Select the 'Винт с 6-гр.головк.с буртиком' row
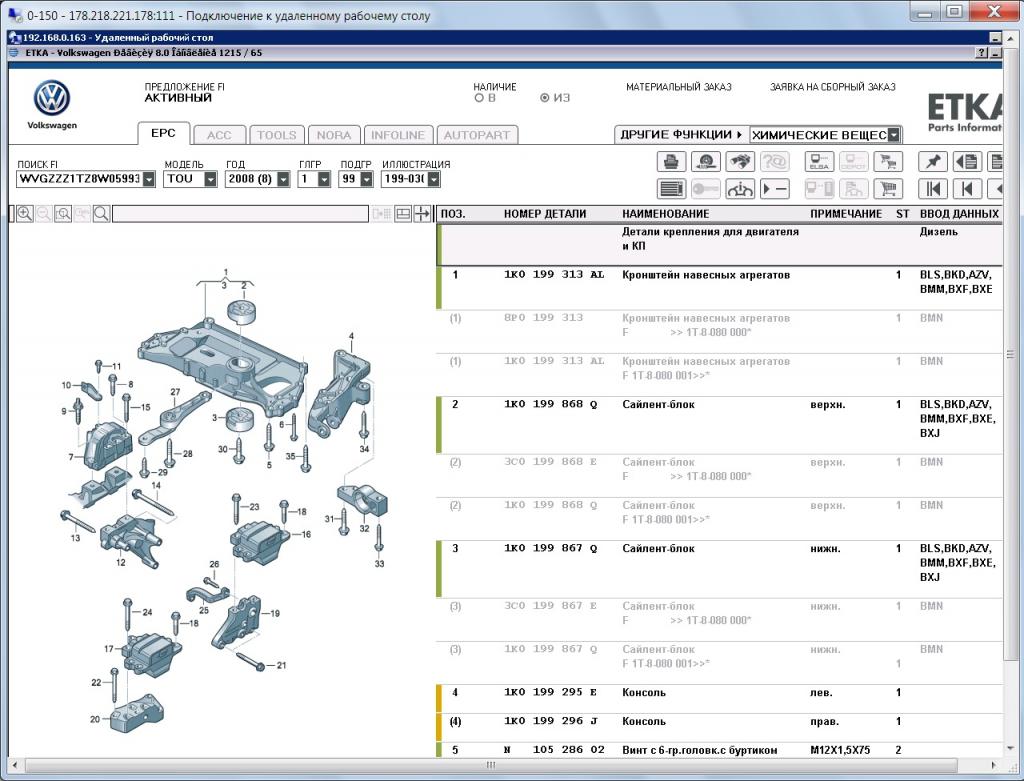 pyautogui.click(x=719, y=750)
